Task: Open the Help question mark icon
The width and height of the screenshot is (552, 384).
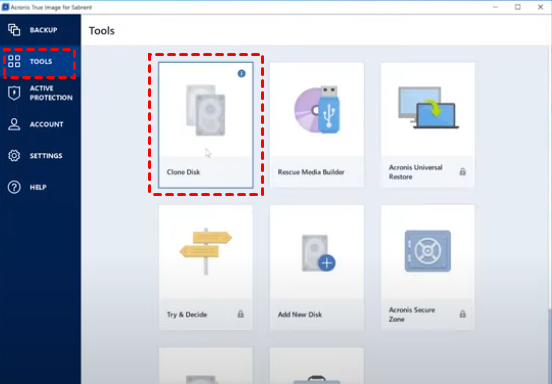Action: pos(14,187)
